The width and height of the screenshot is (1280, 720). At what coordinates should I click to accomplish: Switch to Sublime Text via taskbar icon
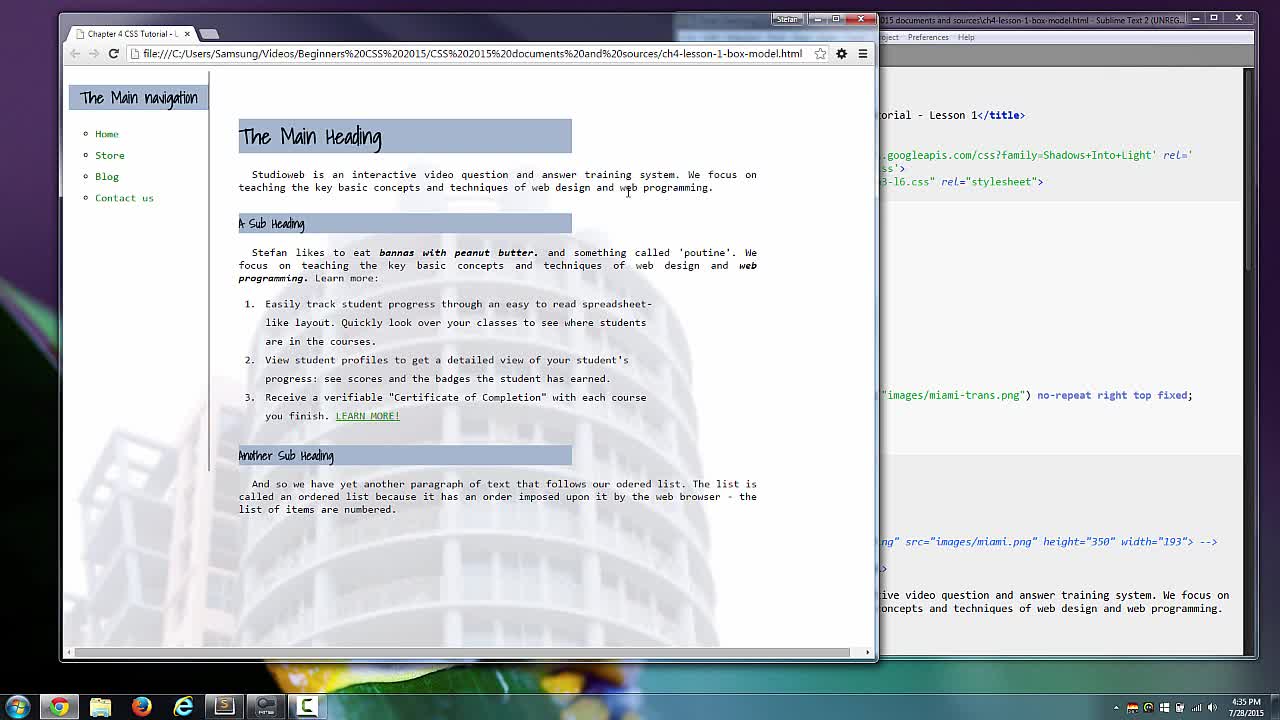224,707
